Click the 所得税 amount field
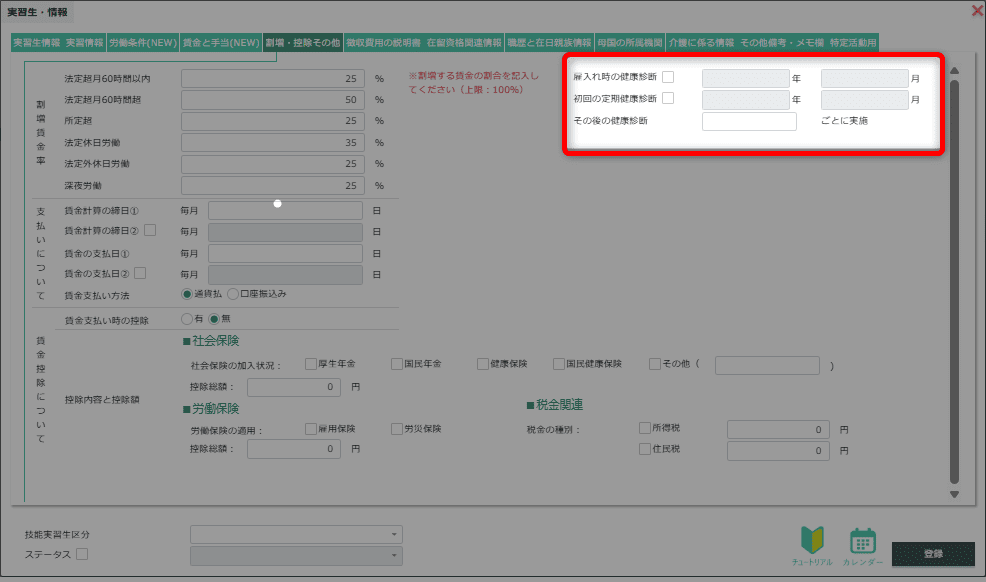 pos(778,429)
